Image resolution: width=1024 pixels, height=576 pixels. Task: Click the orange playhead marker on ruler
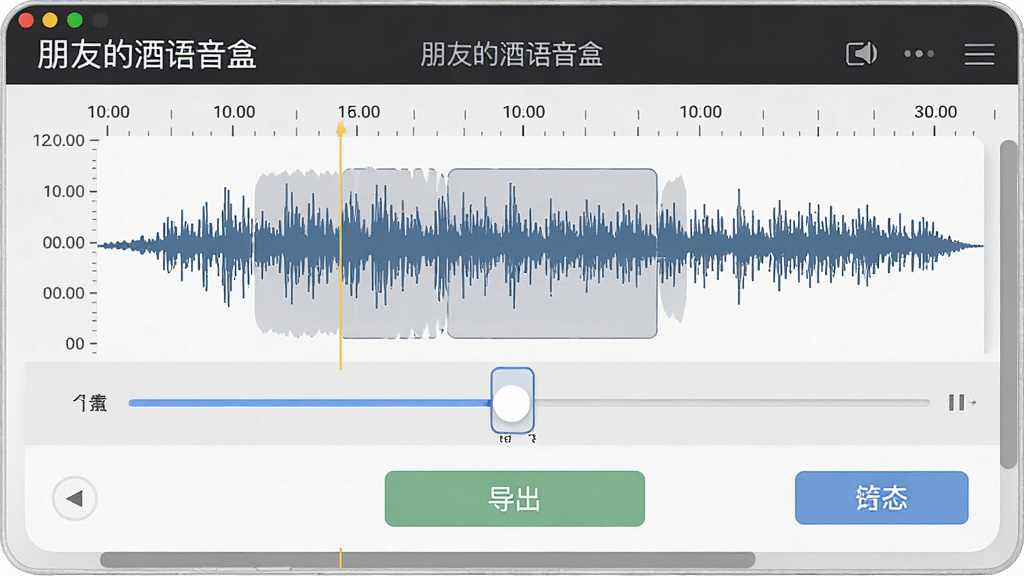(340, 129)
